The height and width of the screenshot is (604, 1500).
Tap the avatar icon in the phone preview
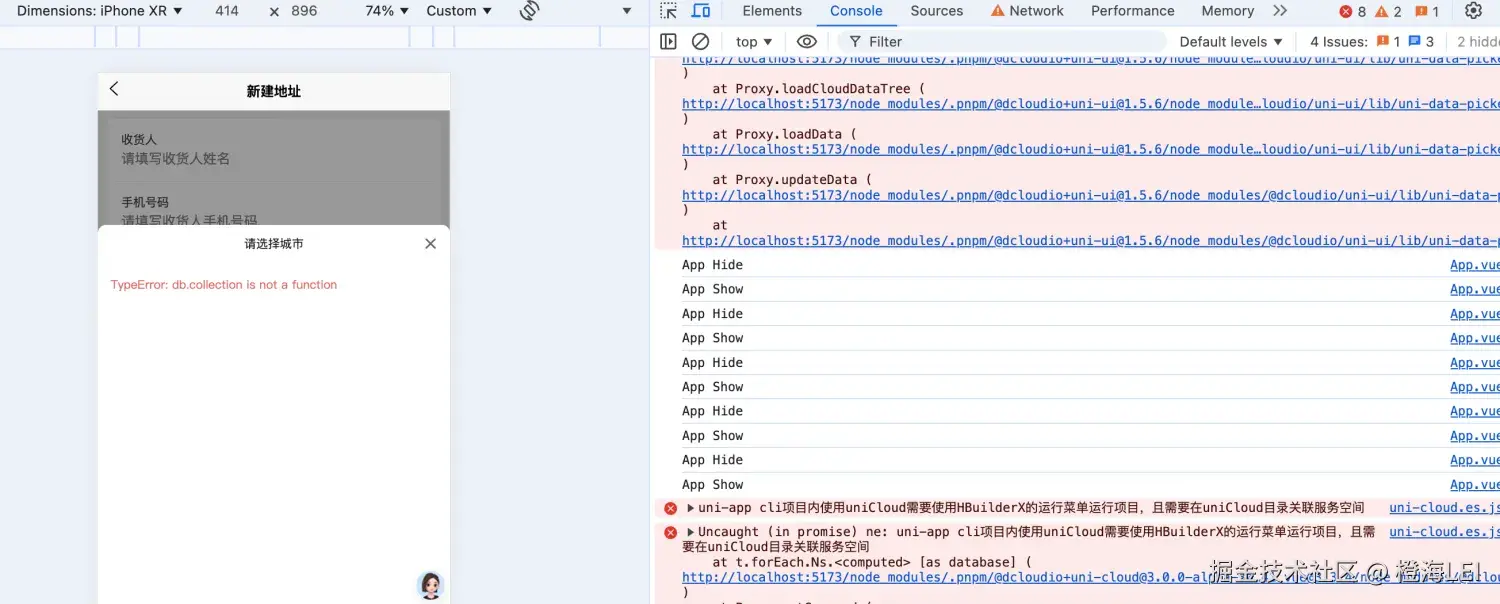tap(430, 585)
